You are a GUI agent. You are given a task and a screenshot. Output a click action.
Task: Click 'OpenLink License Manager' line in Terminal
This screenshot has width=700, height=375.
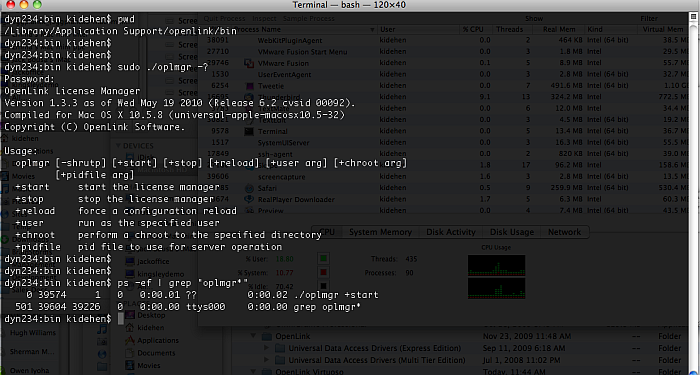tap(72, 91)
